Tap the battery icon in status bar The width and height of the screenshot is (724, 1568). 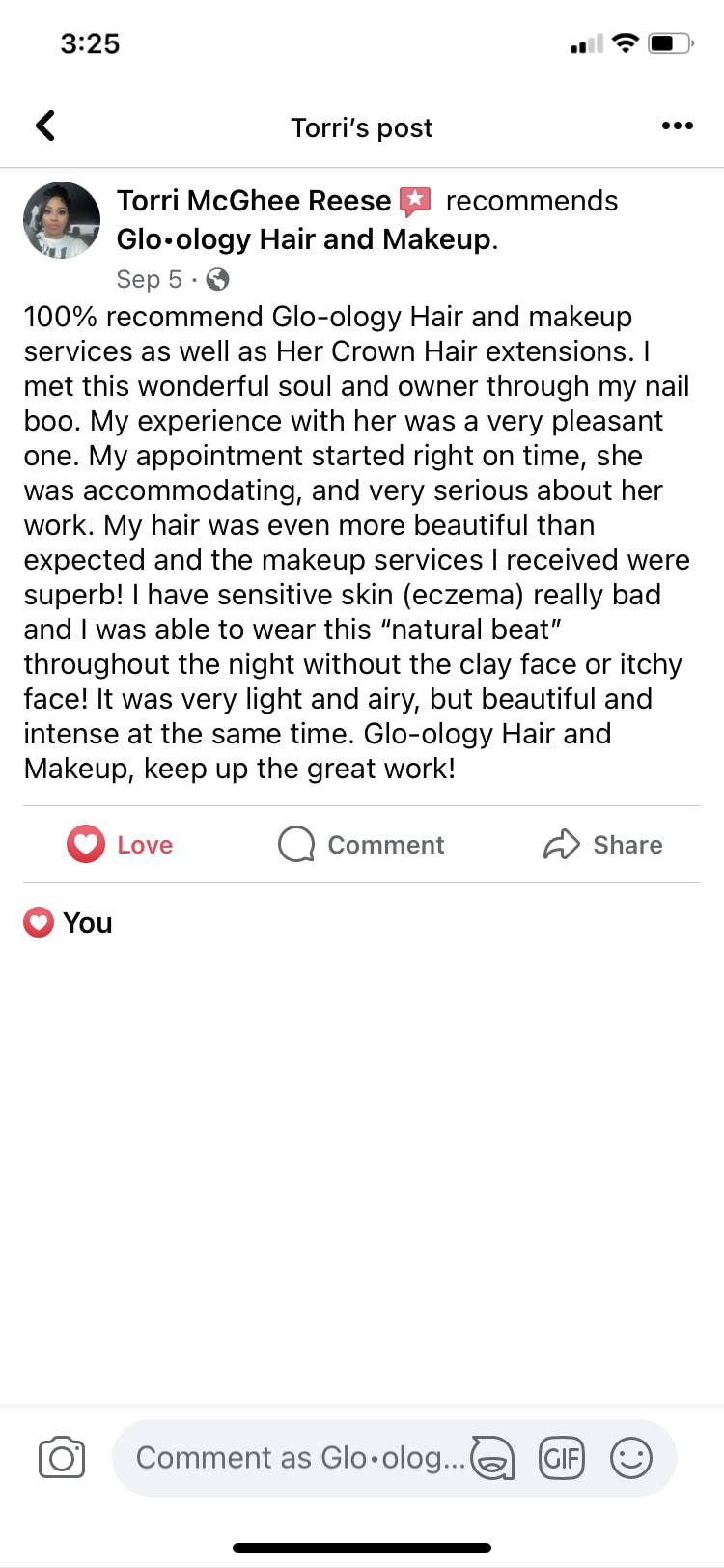tap(671, 43)
